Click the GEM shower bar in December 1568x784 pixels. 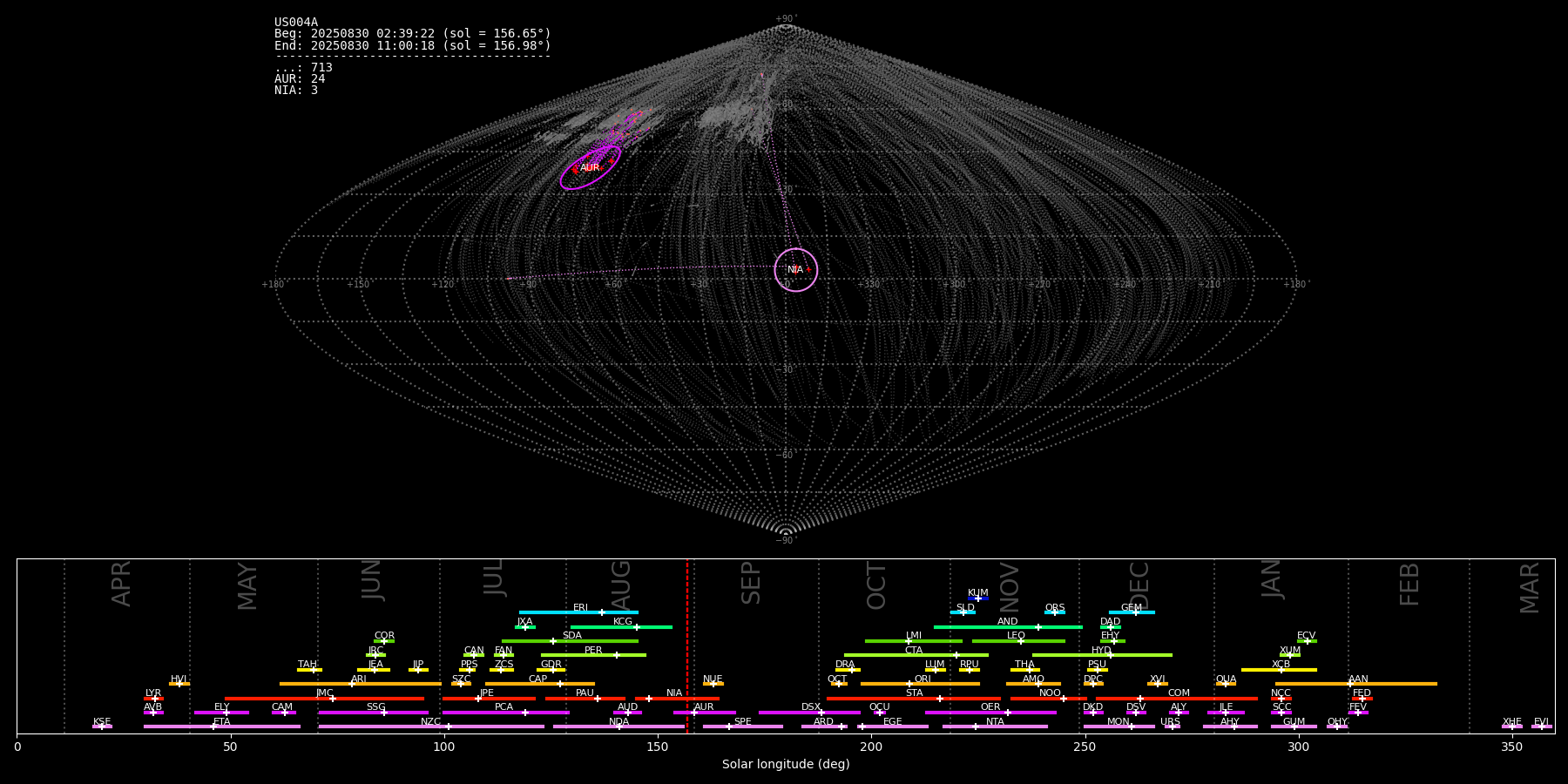1132,612
